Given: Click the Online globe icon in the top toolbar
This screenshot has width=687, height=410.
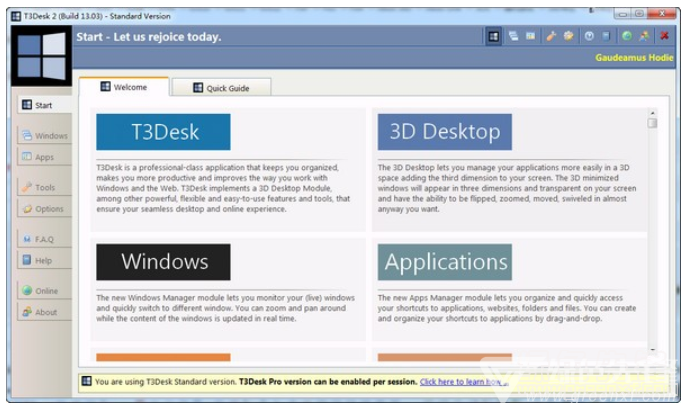Looking at the screenshot, I should [627, 36].
